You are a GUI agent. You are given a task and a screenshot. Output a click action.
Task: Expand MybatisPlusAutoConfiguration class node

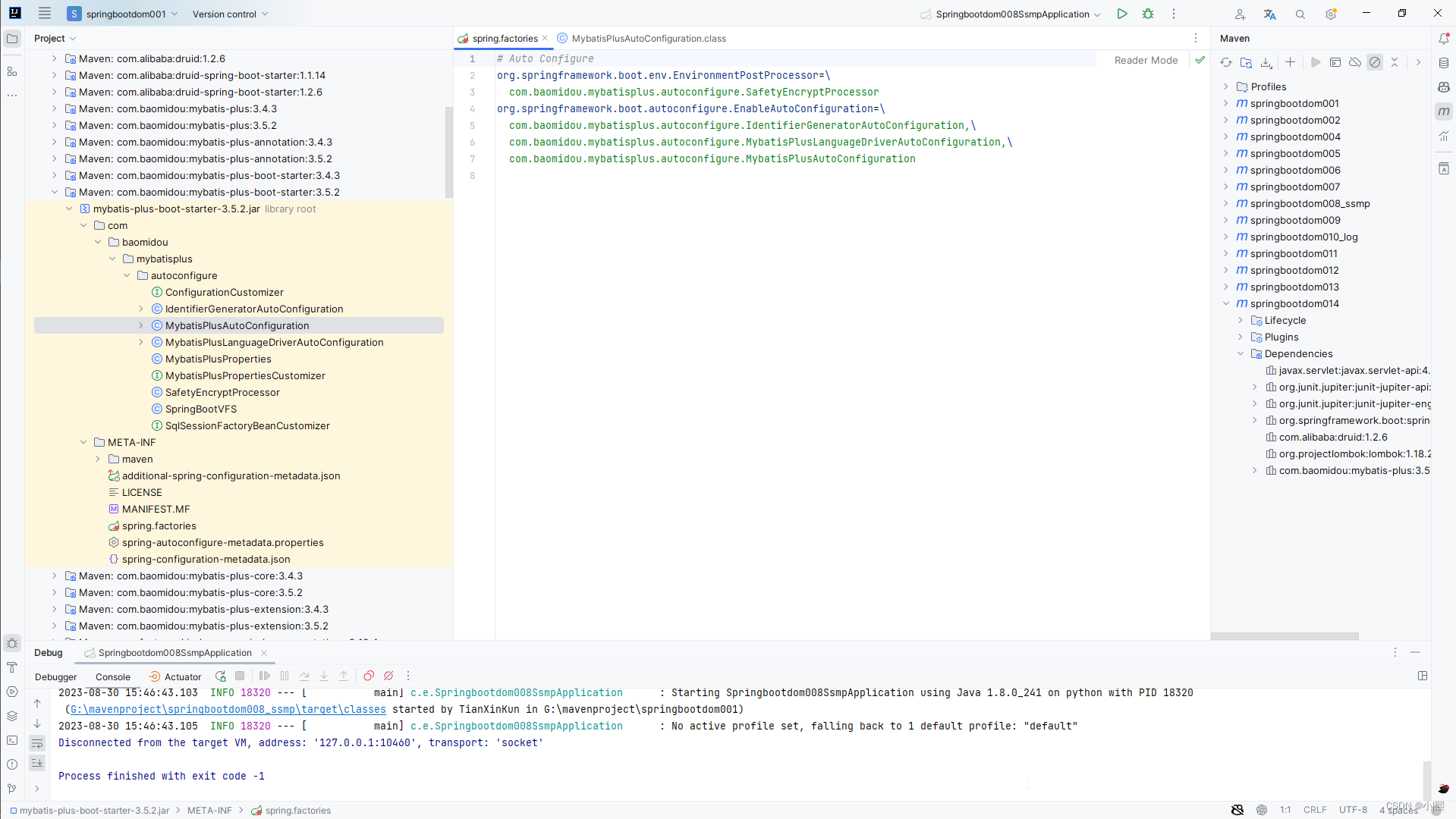tap(141, 325)
